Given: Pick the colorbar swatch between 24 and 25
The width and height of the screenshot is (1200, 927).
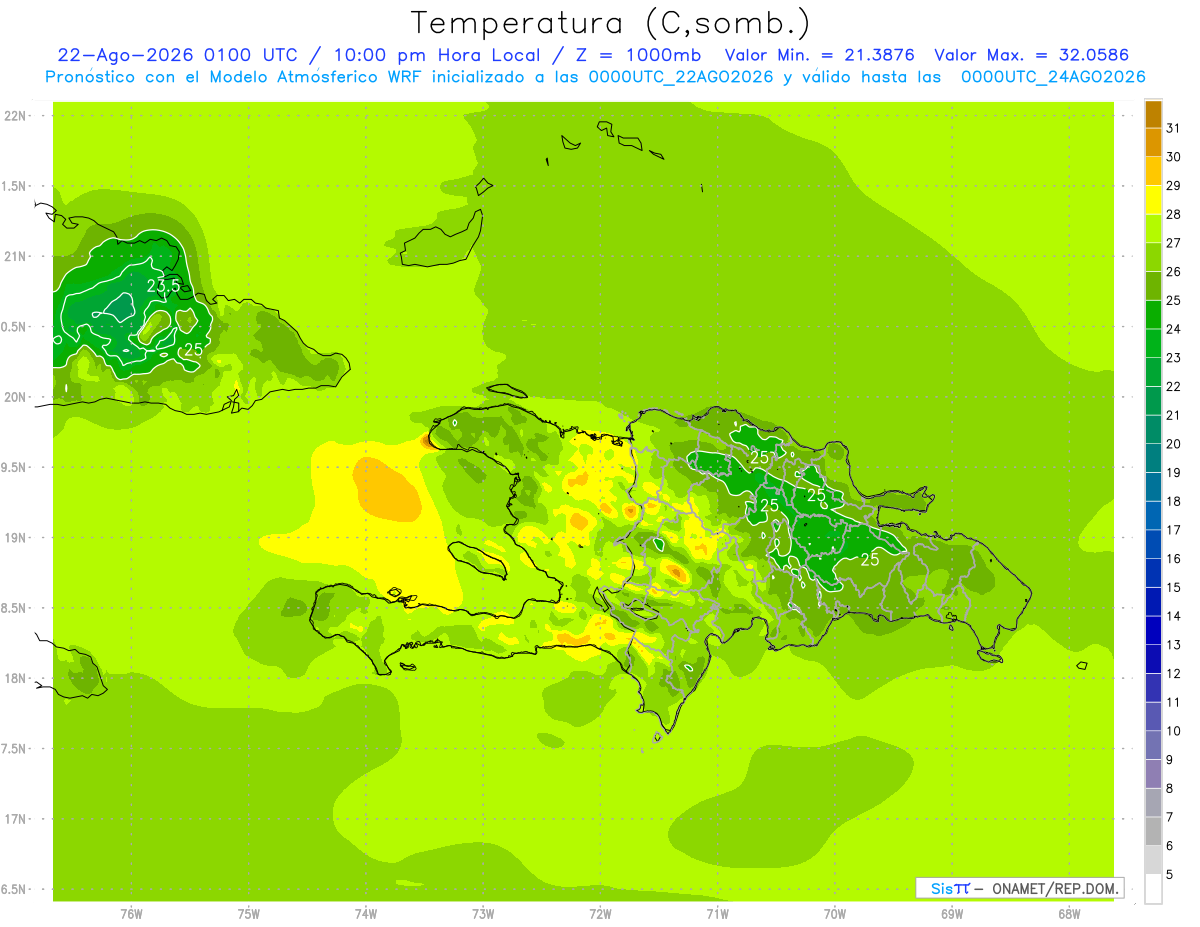Looking at the screenshot, I should pos(1153,315).
